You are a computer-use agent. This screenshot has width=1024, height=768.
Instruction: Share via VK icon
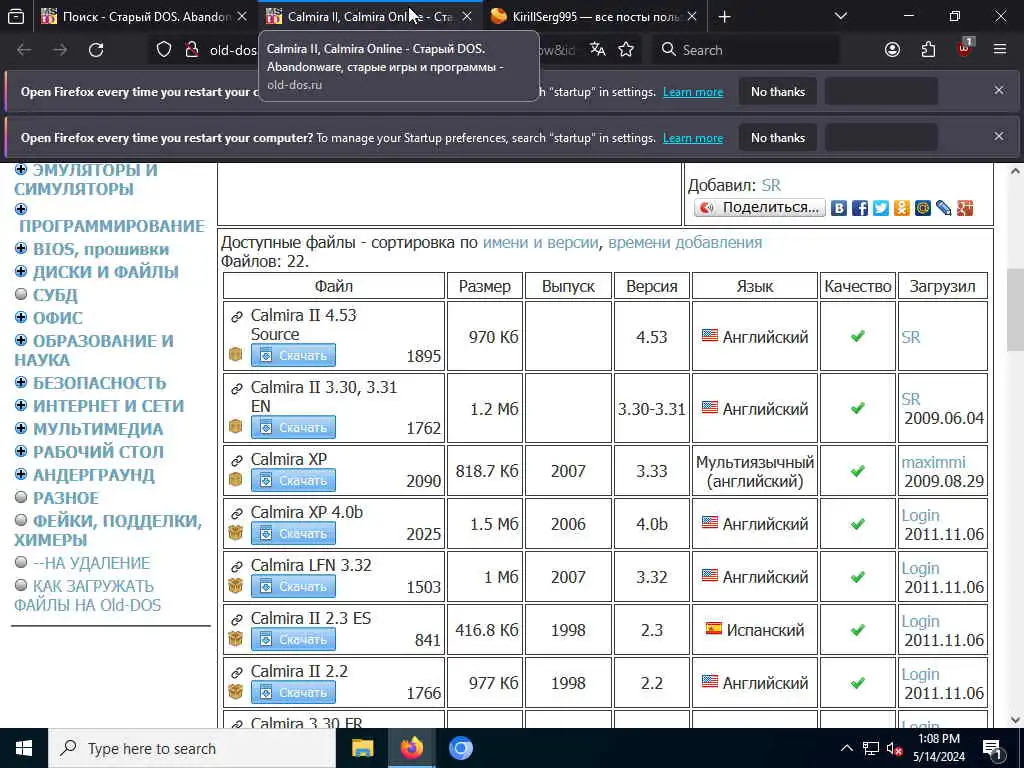(839, 208)
